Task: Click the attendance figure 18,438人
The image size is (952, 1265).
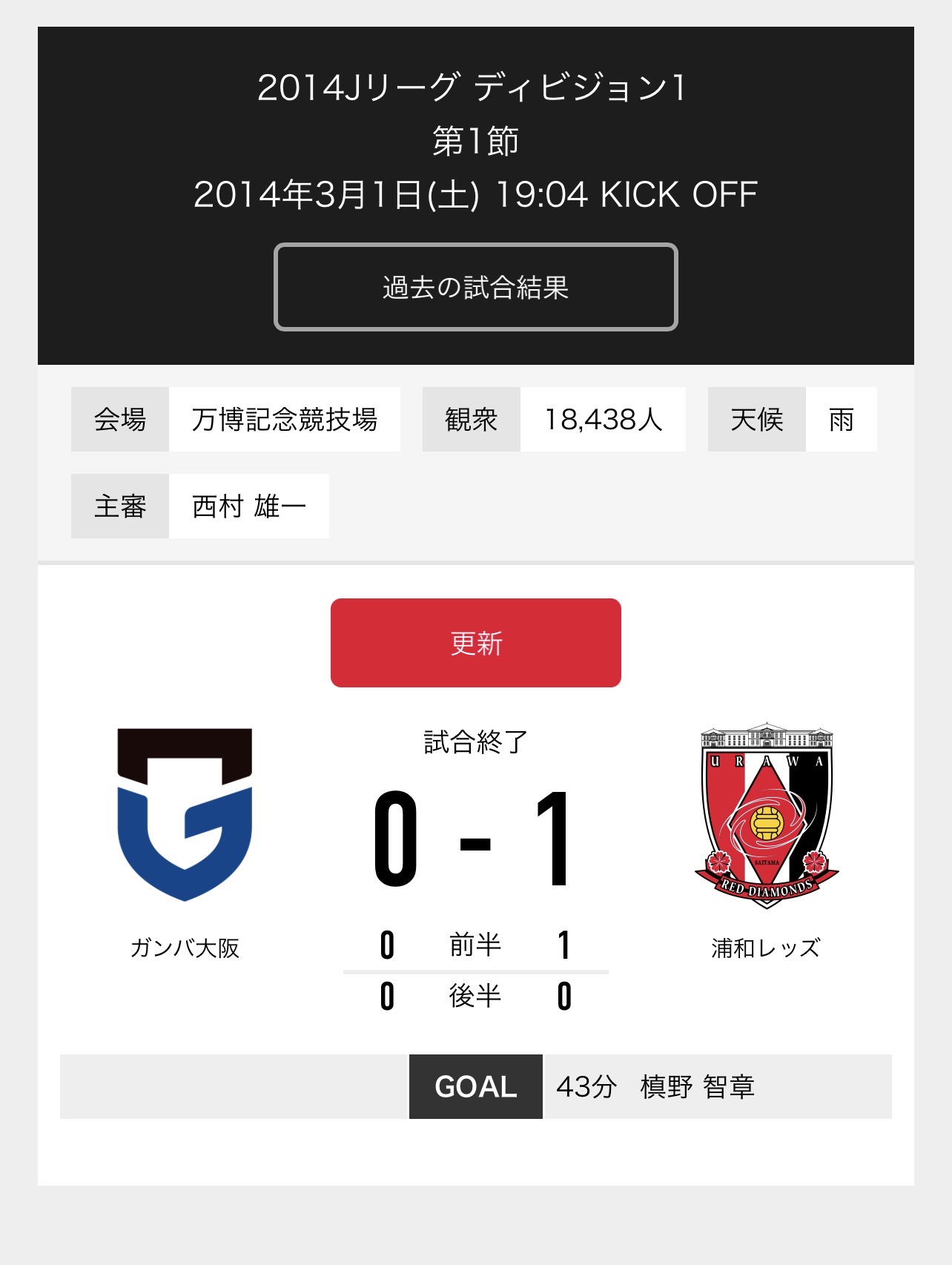Action: tap(603, 420)
